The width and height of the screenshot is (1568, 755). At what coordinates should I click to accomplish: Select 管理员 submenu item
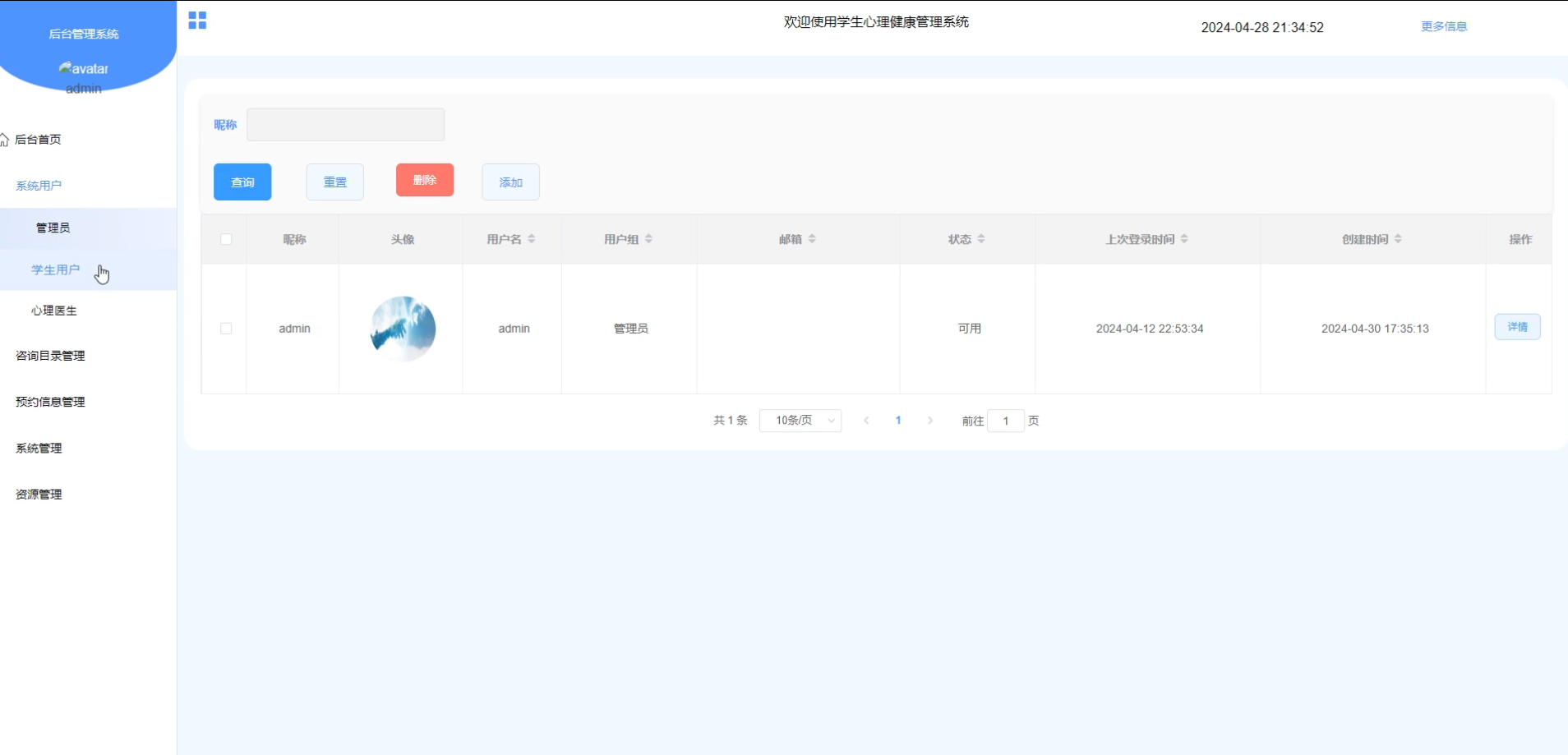pos(88,228)
